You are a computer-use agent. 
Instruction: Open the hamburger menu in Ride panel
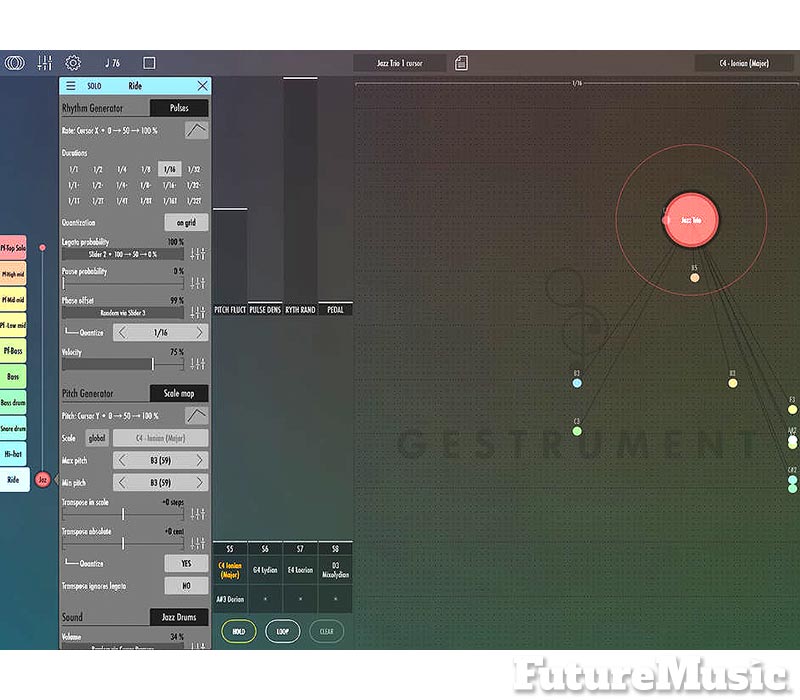pyautogui.click(x=71, y=86)
